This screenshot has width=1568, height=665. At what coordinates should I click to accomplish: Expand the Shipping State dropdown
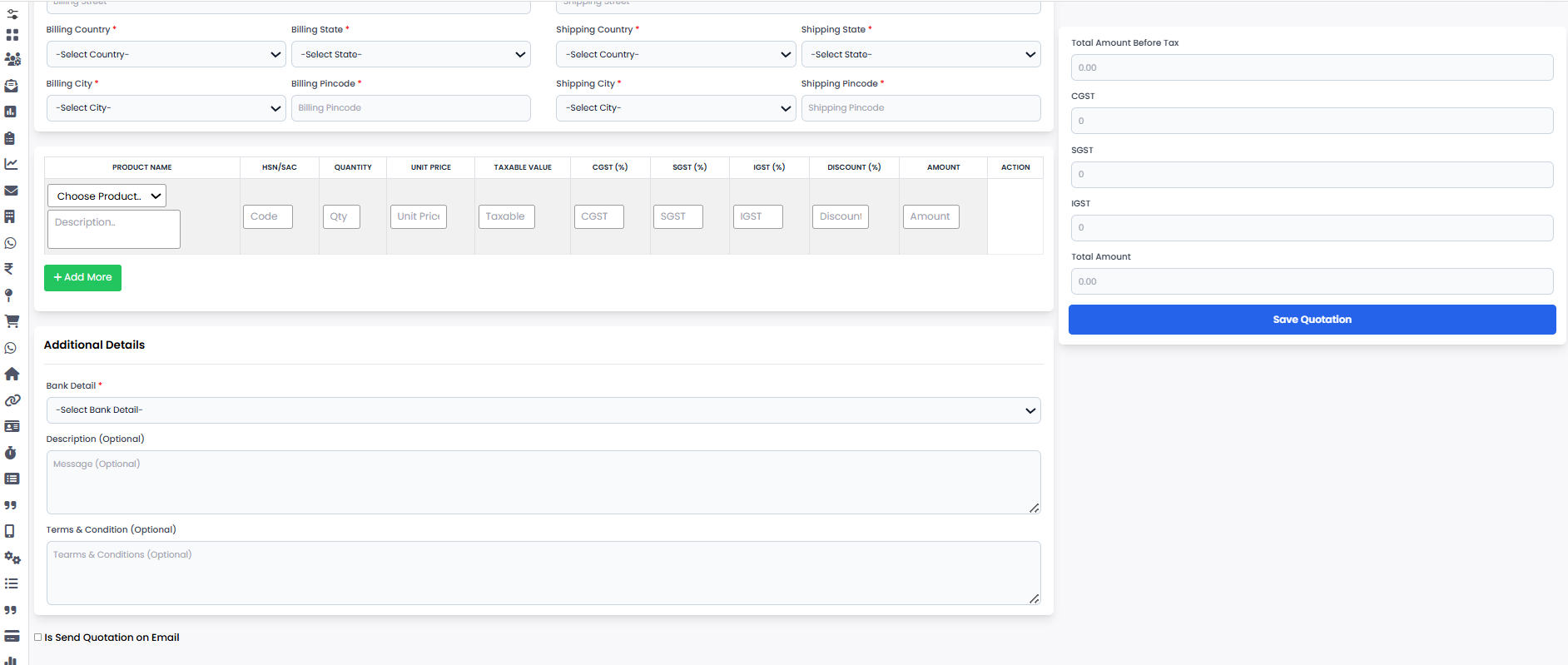(x=920, y=55)
